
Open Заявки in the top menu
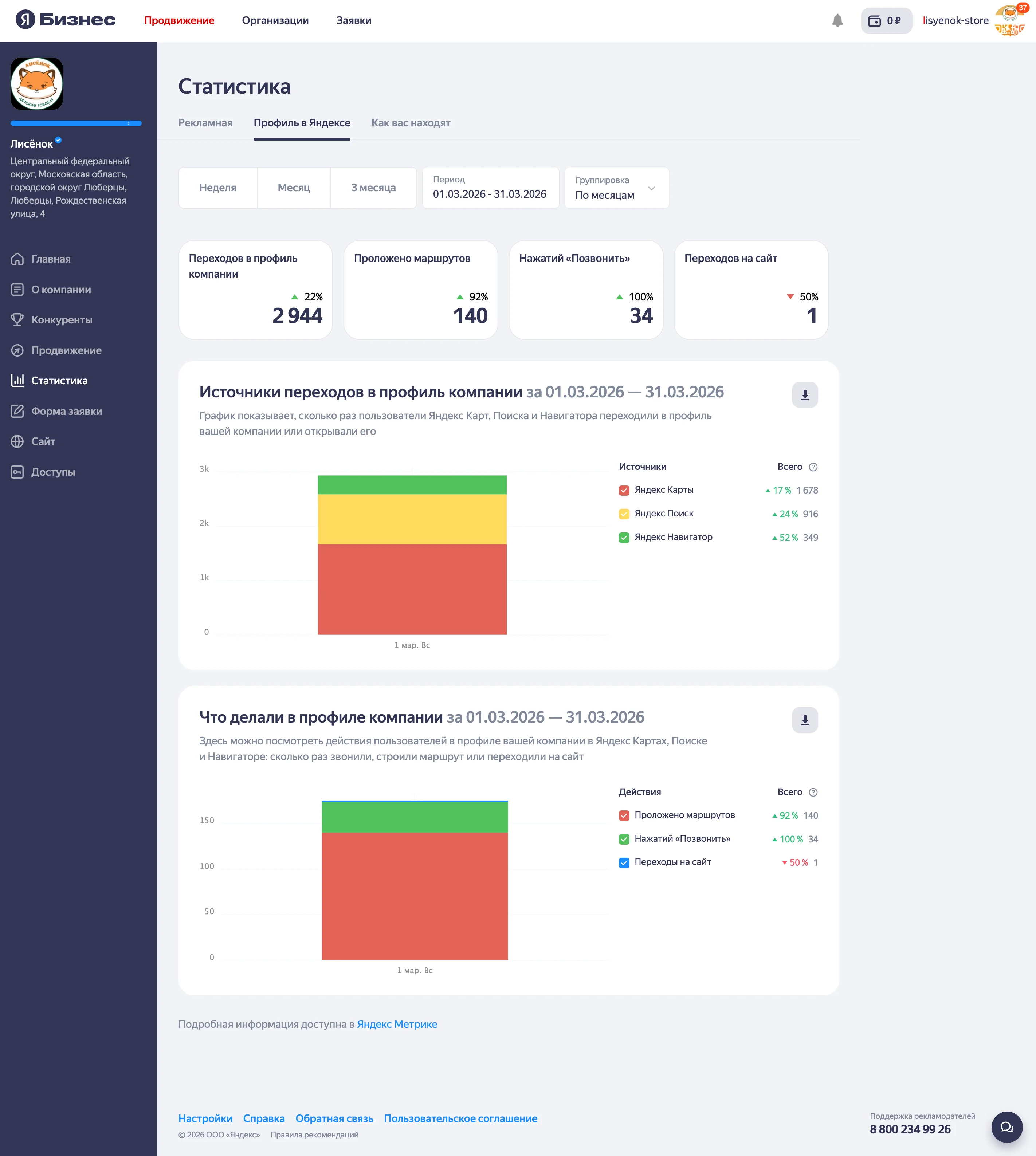(x=354, y=20)
